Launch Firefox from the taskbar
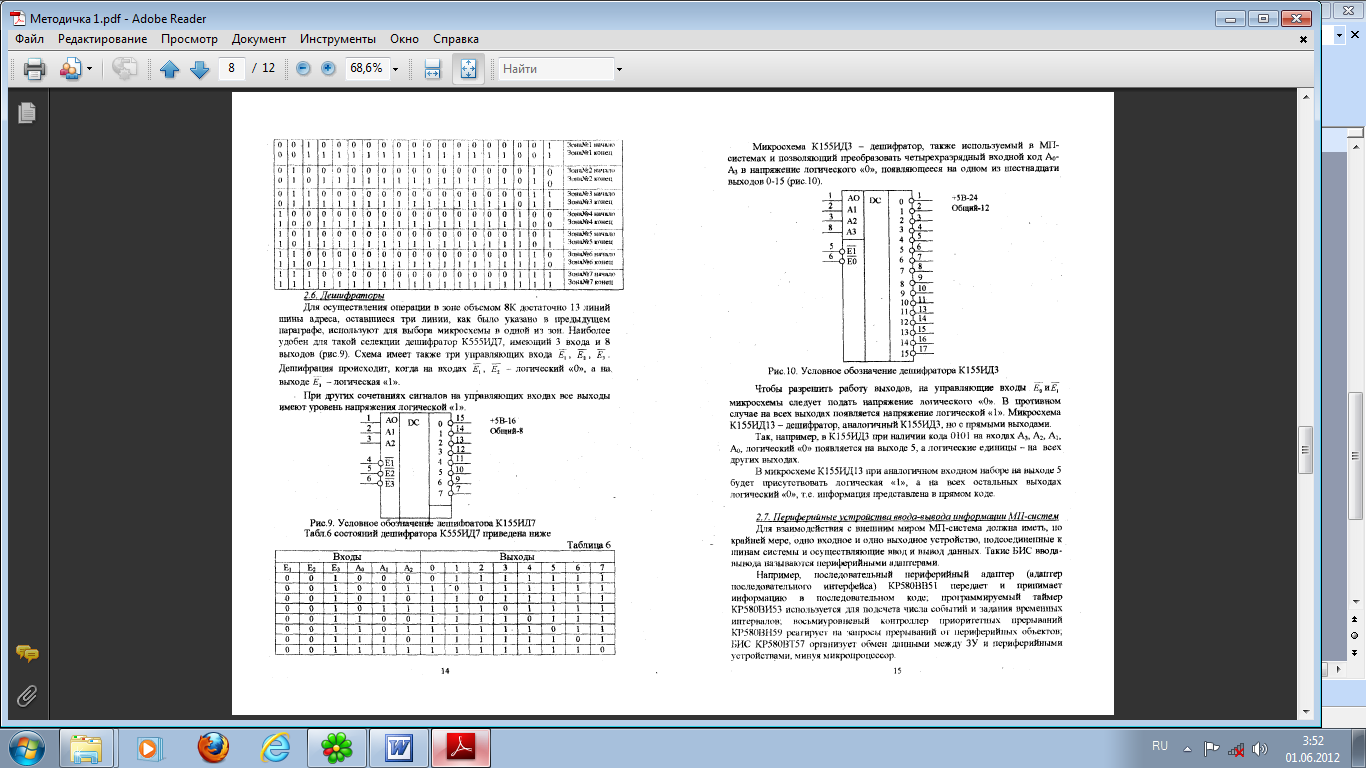 tap(212, 747)
